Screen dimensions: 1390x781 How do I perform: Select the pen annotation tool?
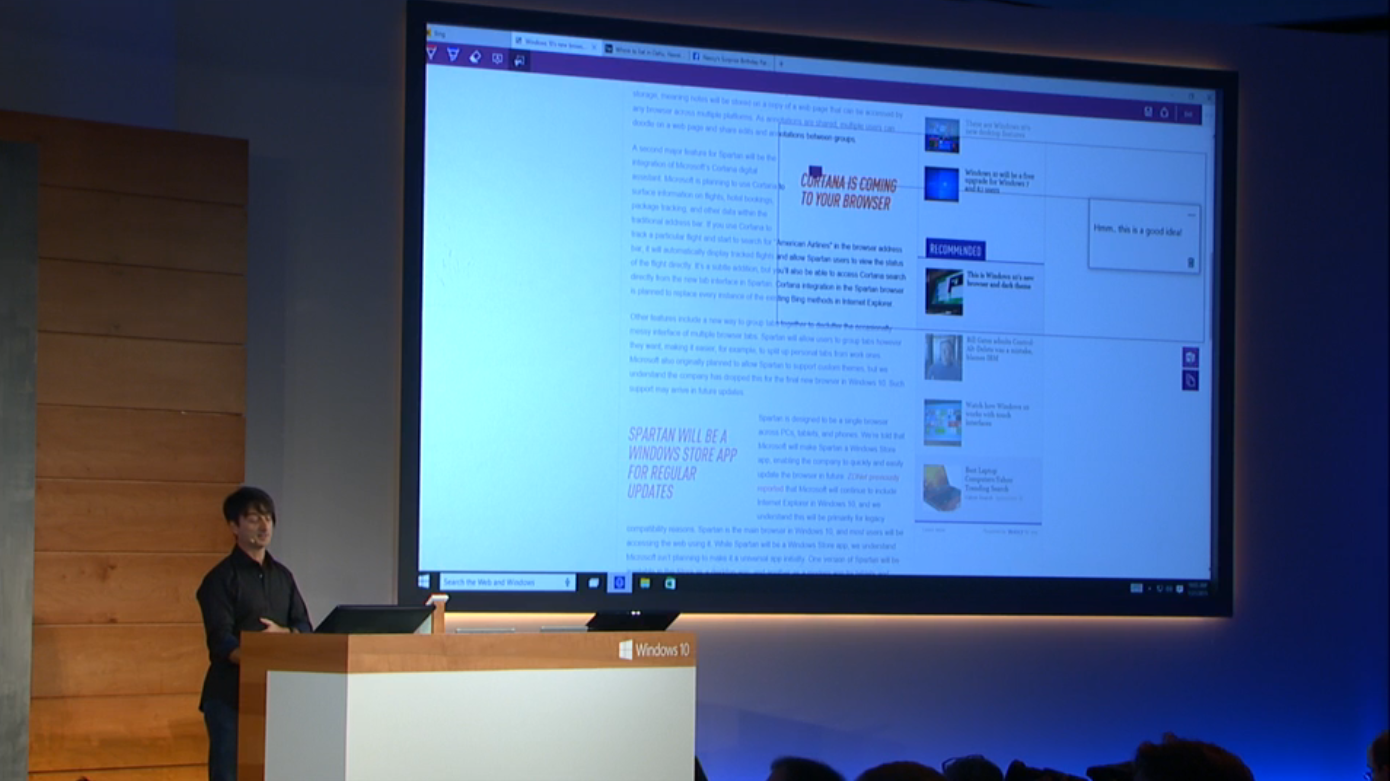coord(432,54)
